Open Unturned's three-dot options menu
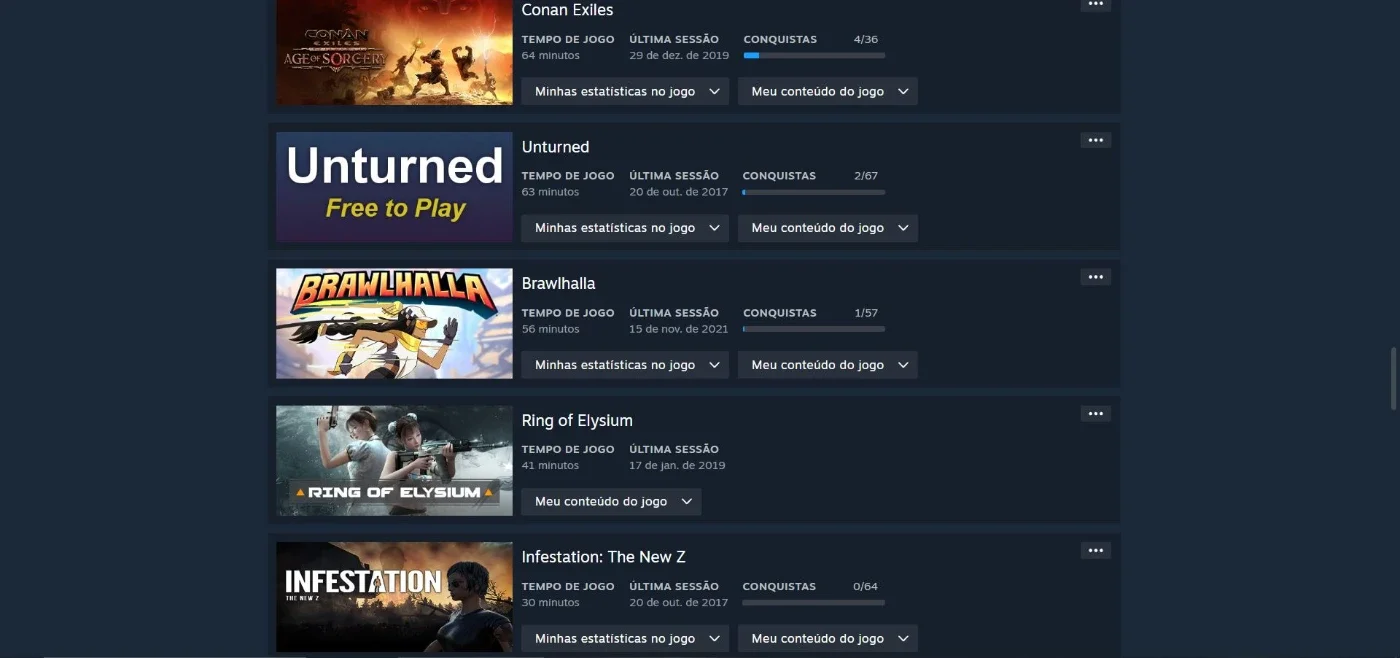The width and height of the screenshot is (1400, 658). click(1096, 140)
